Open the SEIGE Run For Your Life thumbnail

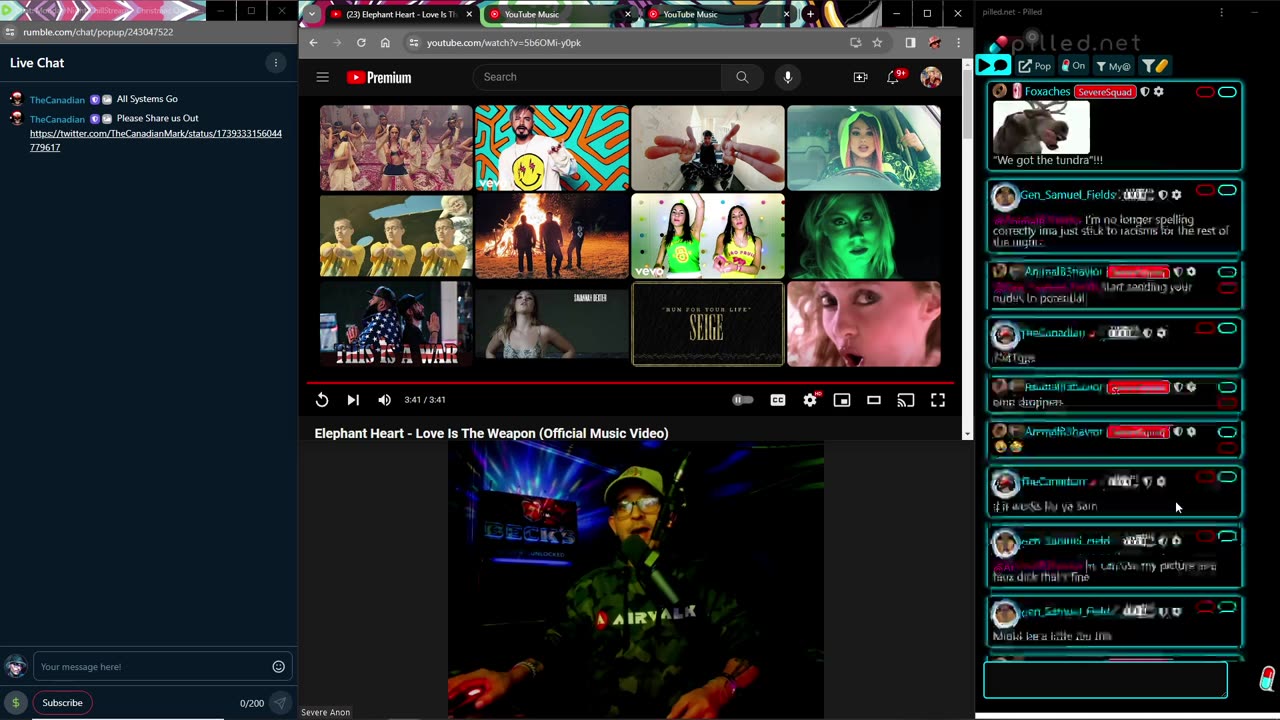[x=708, y=324]
